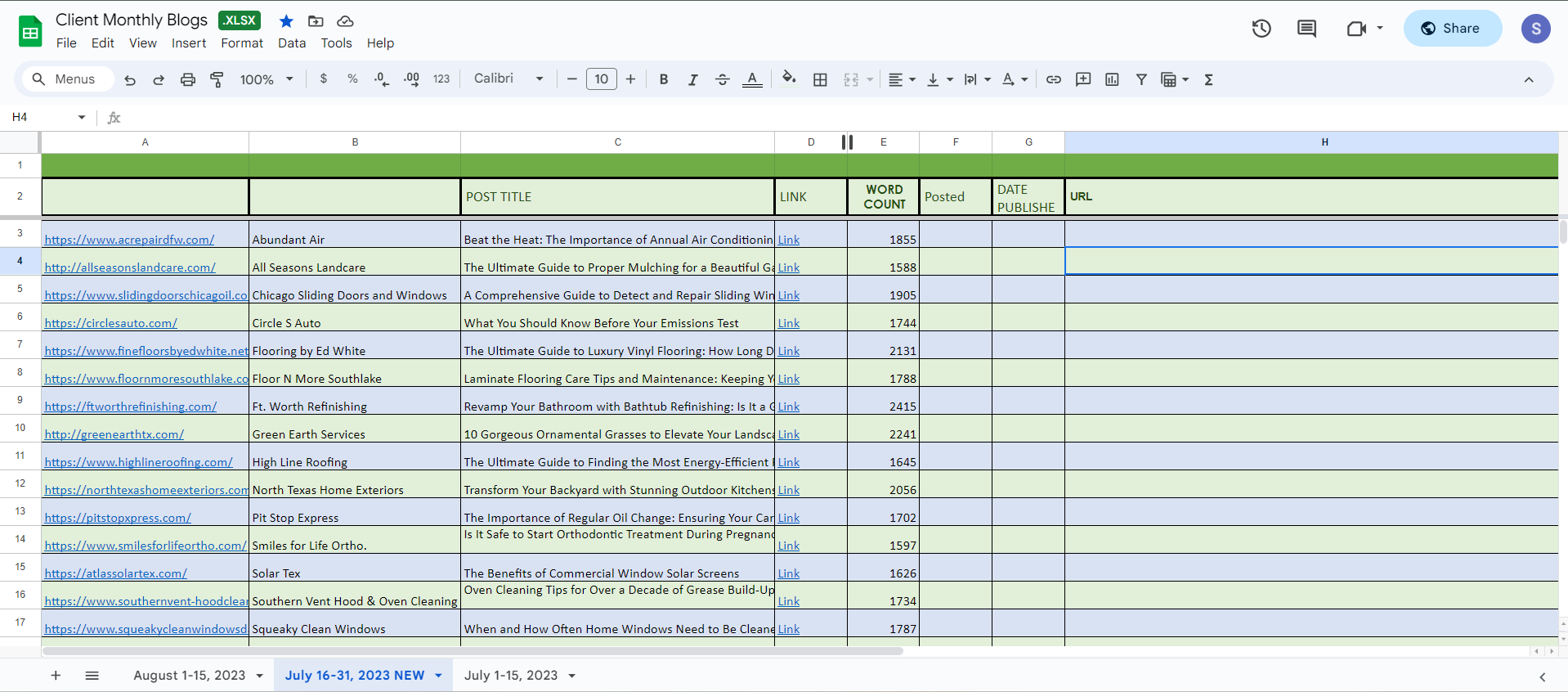This screenshot has height=692, width=1568.
Task: Open the all sheets list icon
Action: click(92, 676)
